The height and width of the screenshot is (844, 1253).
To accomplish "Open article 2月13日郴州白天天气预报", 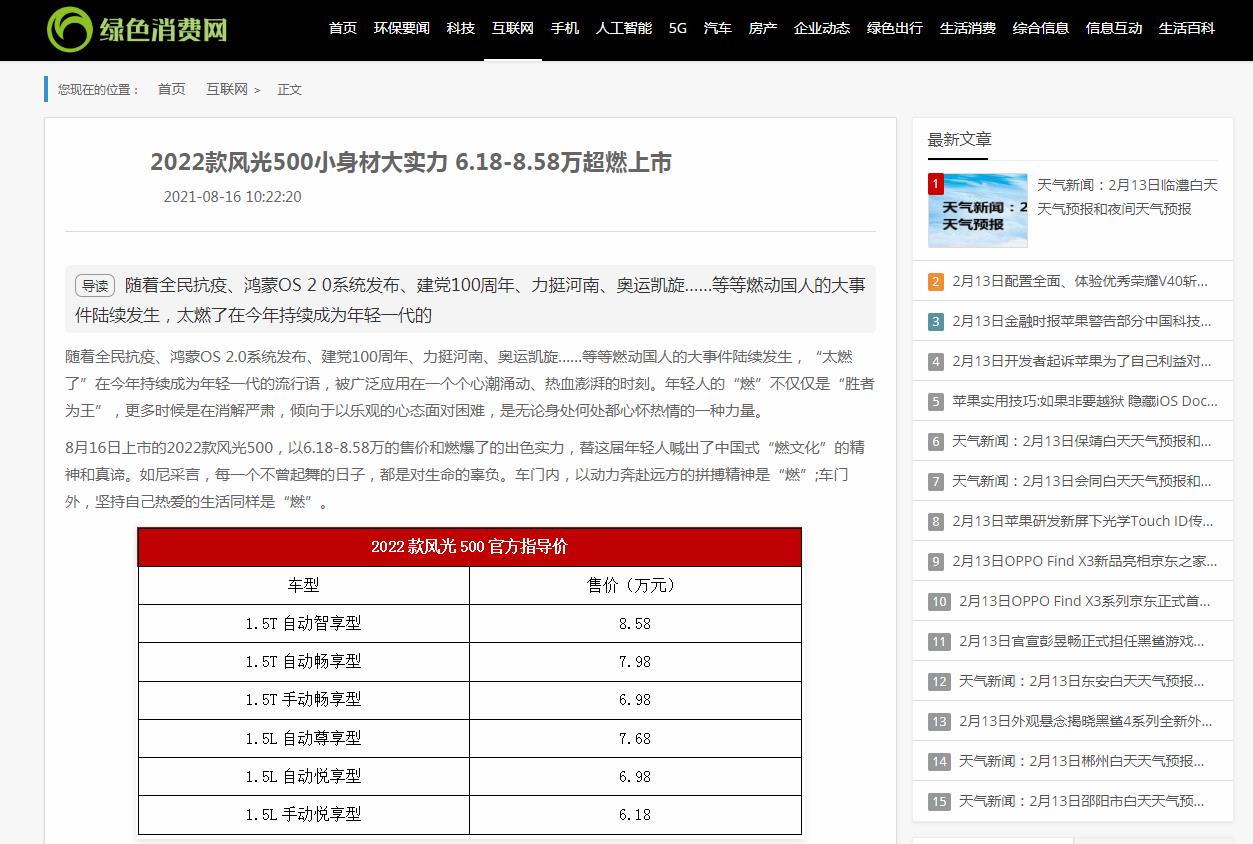I will click(1082, 761).
